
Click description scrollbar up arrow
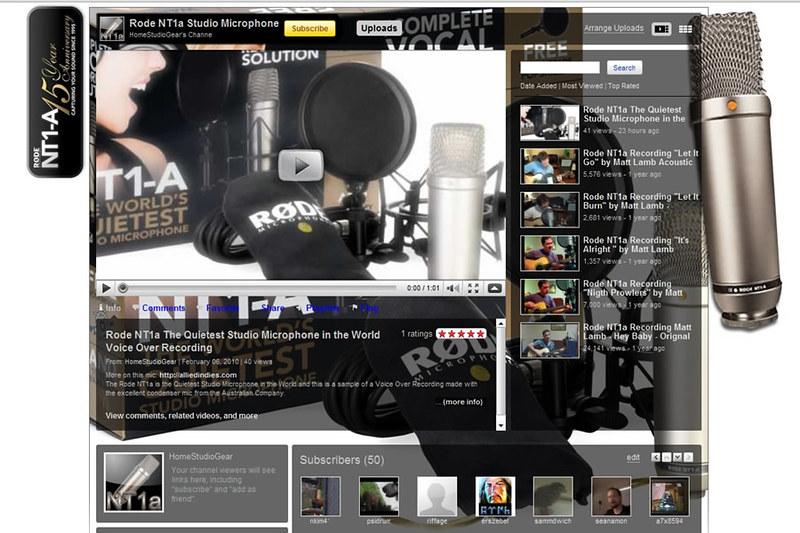(501, 323)
